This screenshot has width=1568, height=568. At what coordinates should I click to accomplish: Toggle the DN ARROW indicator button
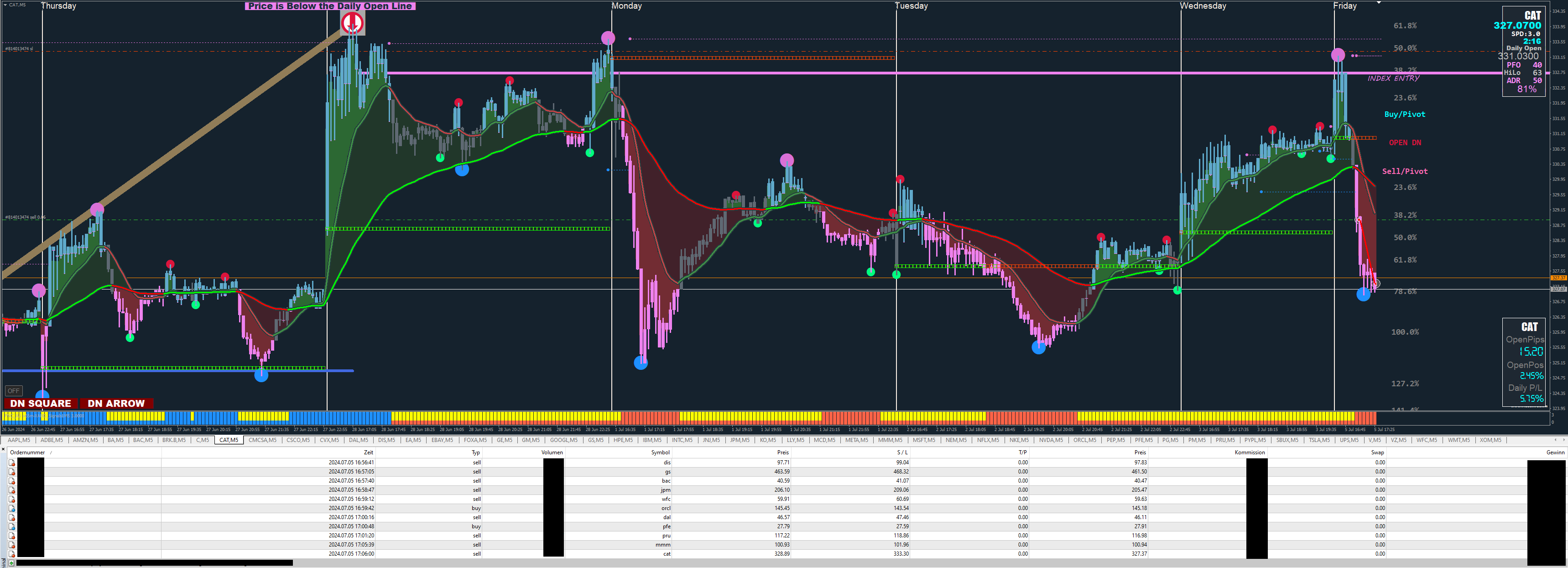pos(116,404)
